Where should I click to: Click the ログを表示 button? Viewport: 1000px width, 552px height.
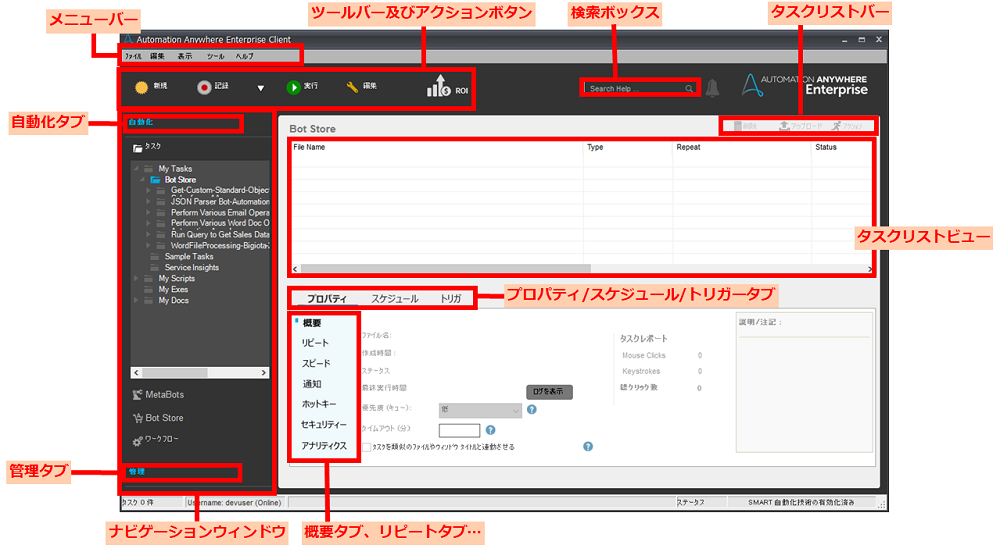(x=549, y=392)
